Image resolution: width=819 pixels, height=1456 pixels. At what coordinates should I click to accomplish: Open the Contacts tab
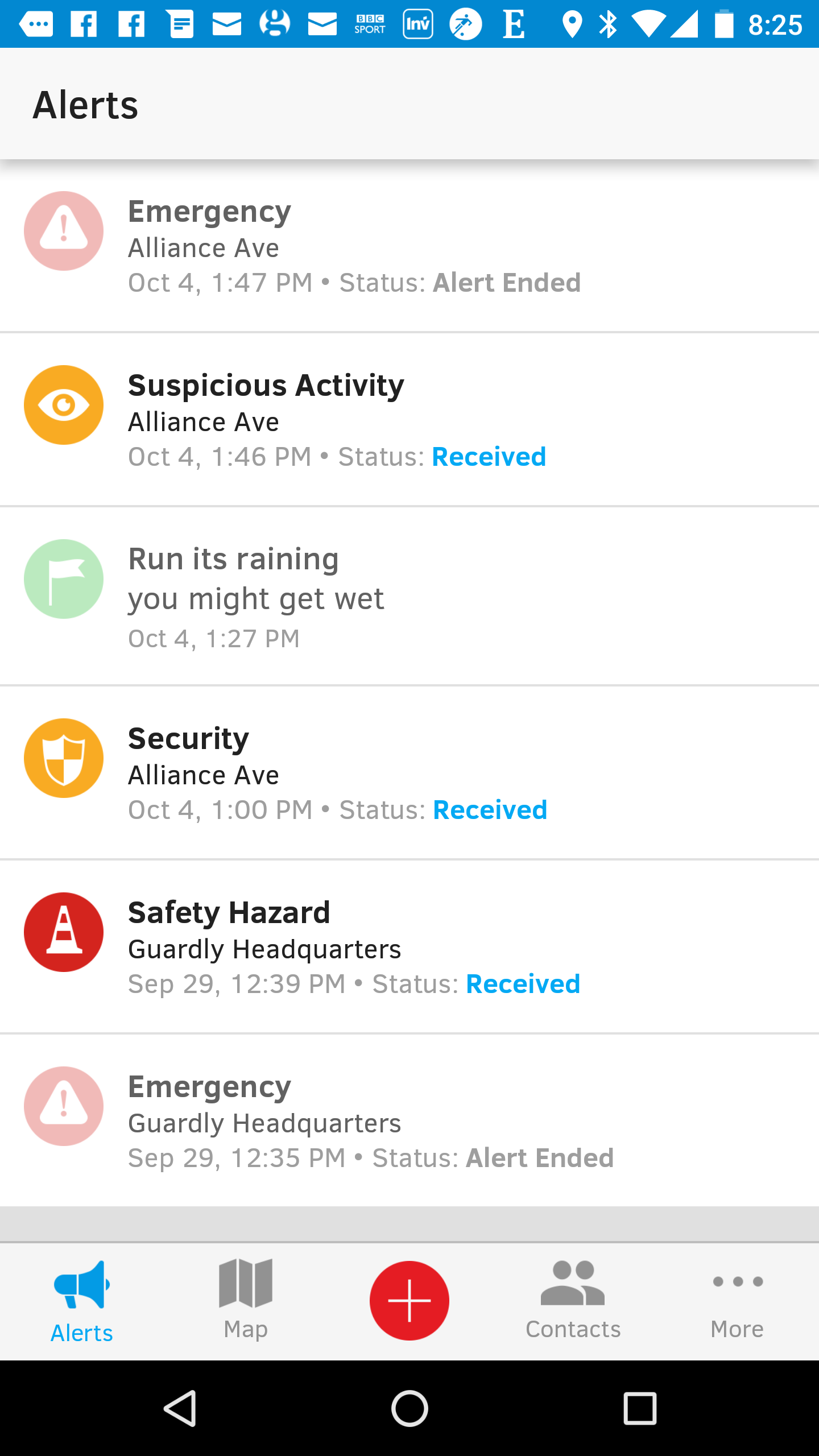tap(573, 1300)
